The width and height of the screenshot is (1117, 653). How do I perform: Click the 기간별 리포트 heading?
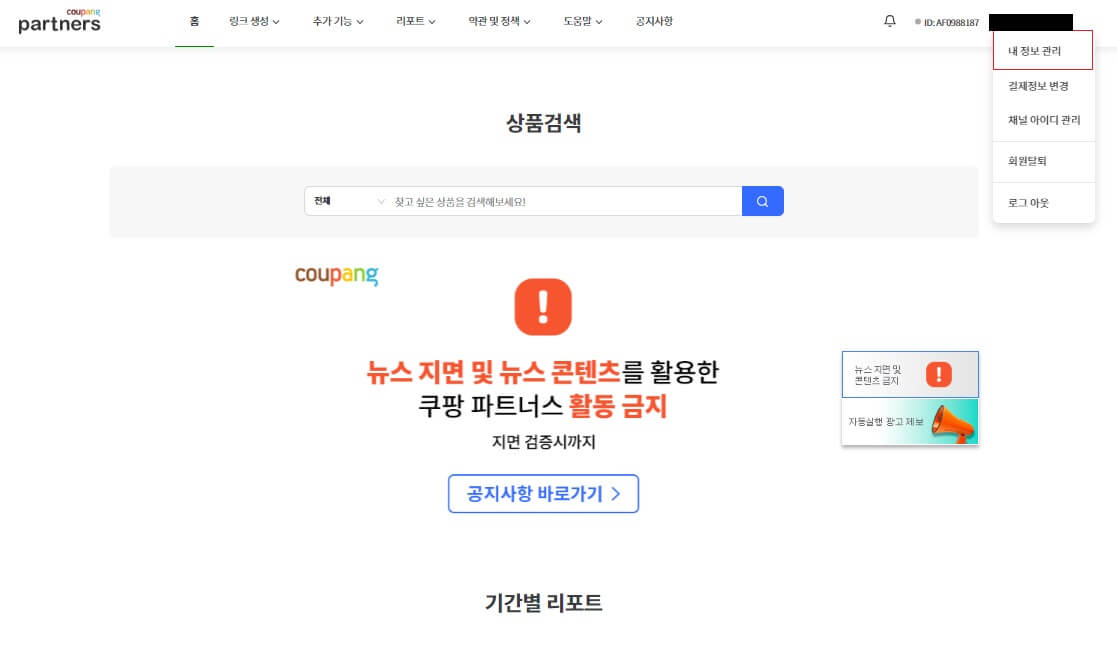[x=544, y=603]
